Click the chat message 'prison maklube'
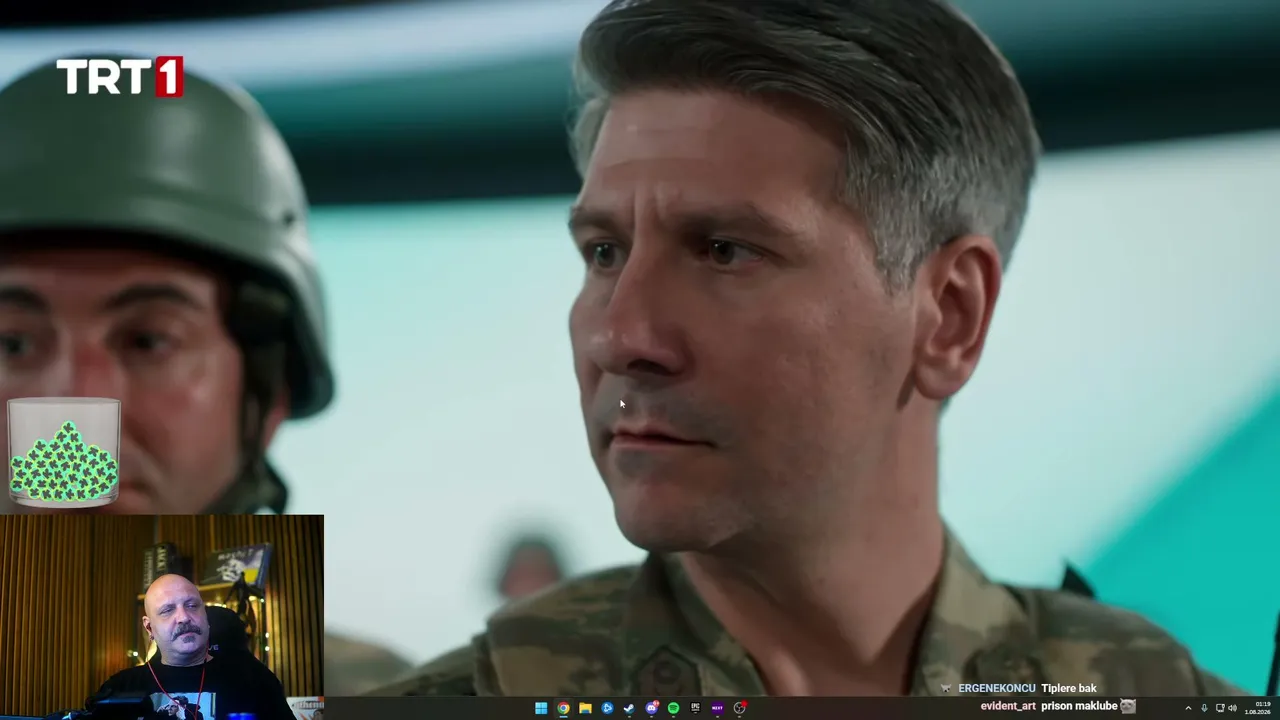1280x720 pixels. (1079, 706)
